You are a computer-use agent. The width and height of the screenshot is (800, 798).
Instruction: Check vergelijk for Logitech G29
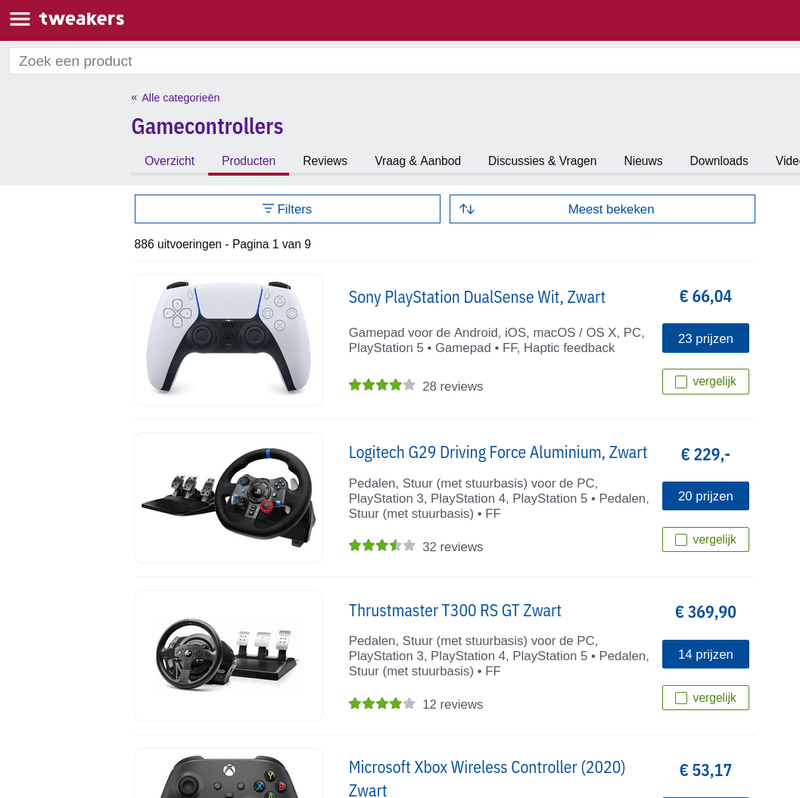(682, 540)
